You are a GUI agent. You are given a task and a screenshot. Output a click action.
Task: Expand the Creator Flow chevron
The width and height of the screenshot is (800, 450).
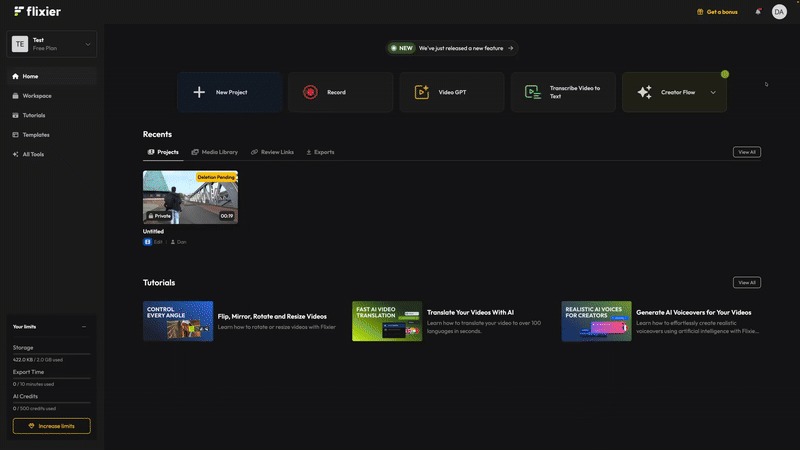(x=713, y=92)
